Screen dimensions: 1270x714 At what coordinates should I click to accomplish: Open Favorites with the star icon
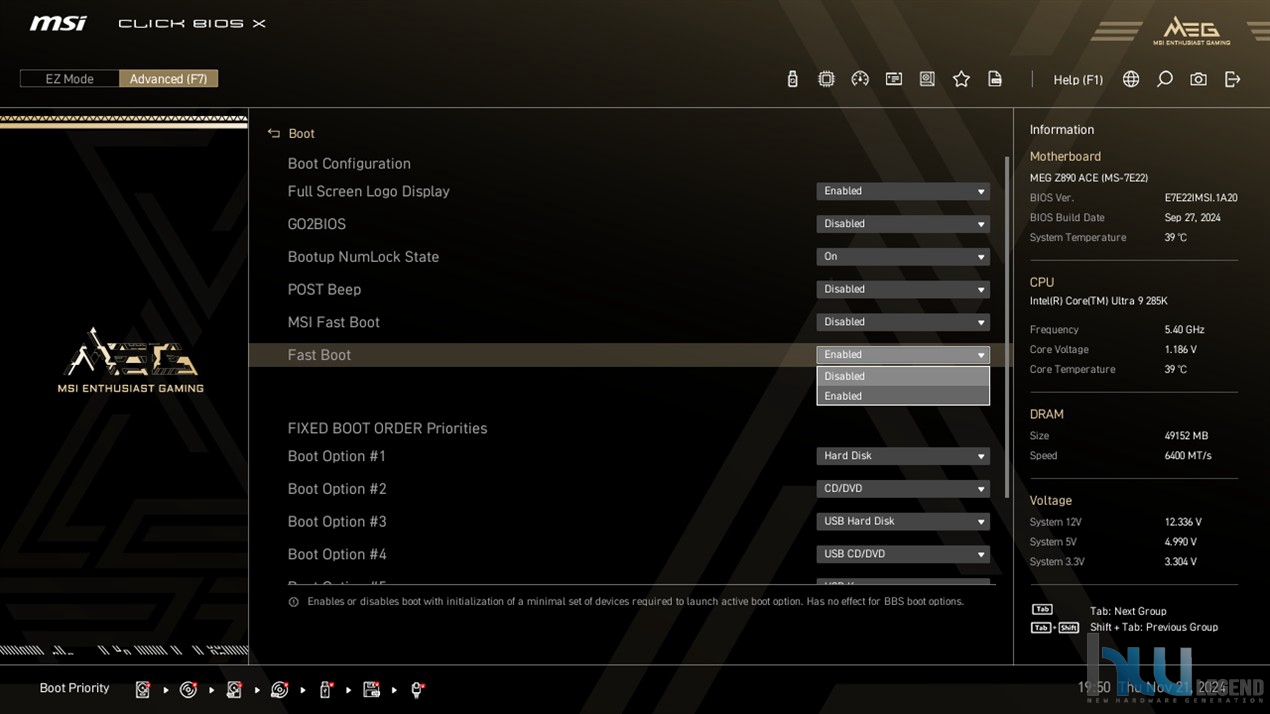[961, 79]
